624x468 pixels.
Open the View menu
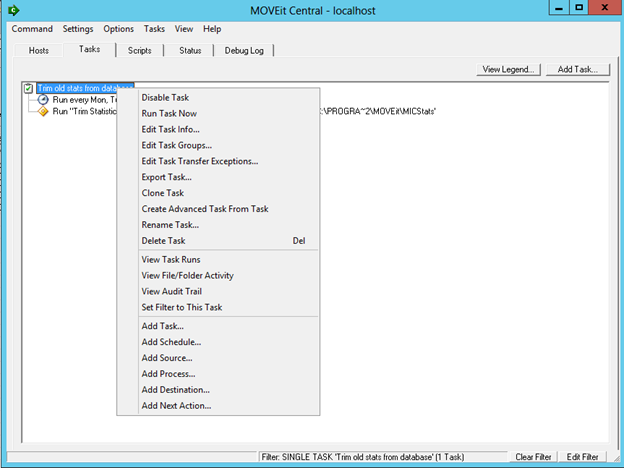[184, 29]
